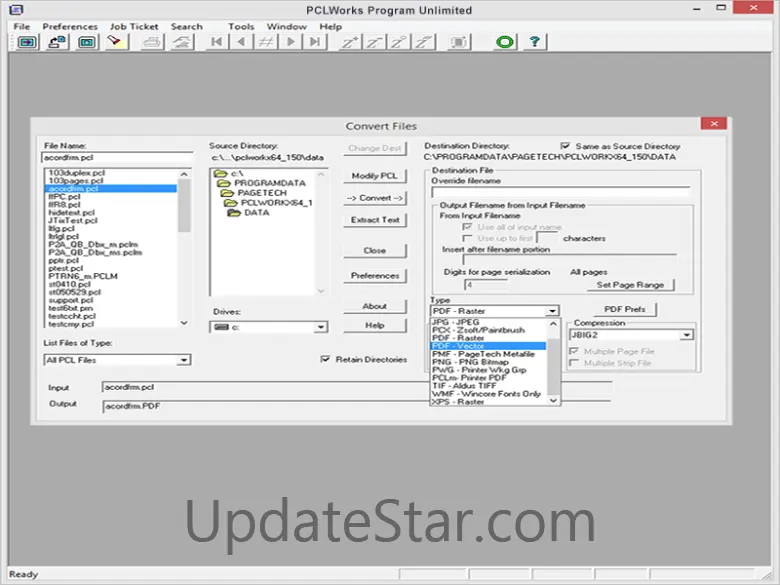Click the Set Page Range button
This screenshot has height=585, width=780.
point(630,285)
